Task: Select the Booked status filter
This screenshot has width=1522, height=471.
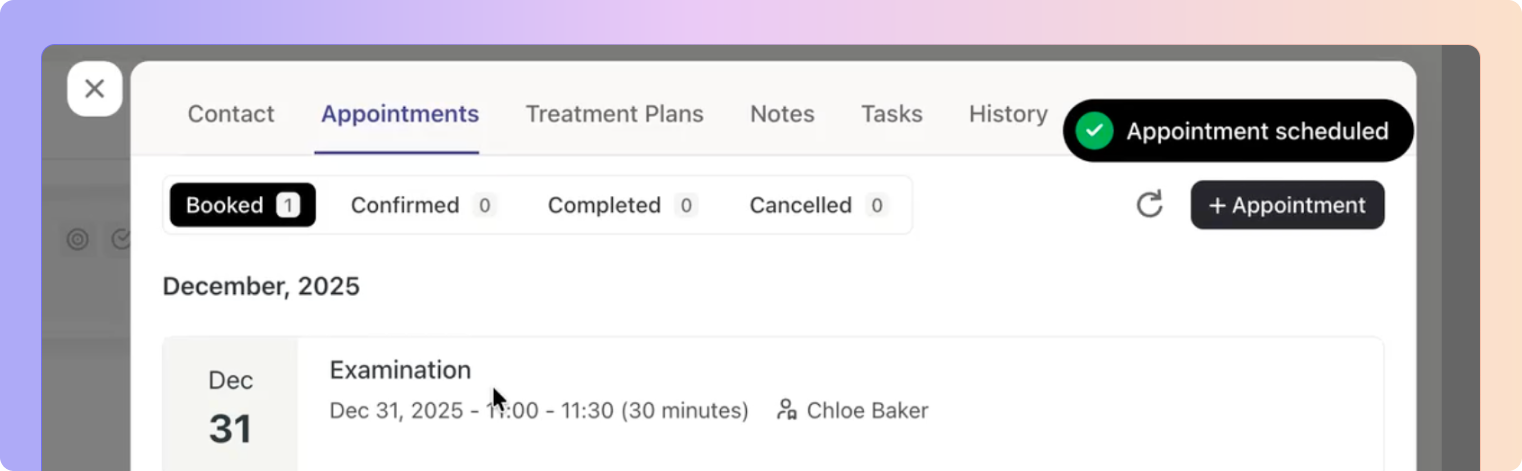Action: [242, 205]
